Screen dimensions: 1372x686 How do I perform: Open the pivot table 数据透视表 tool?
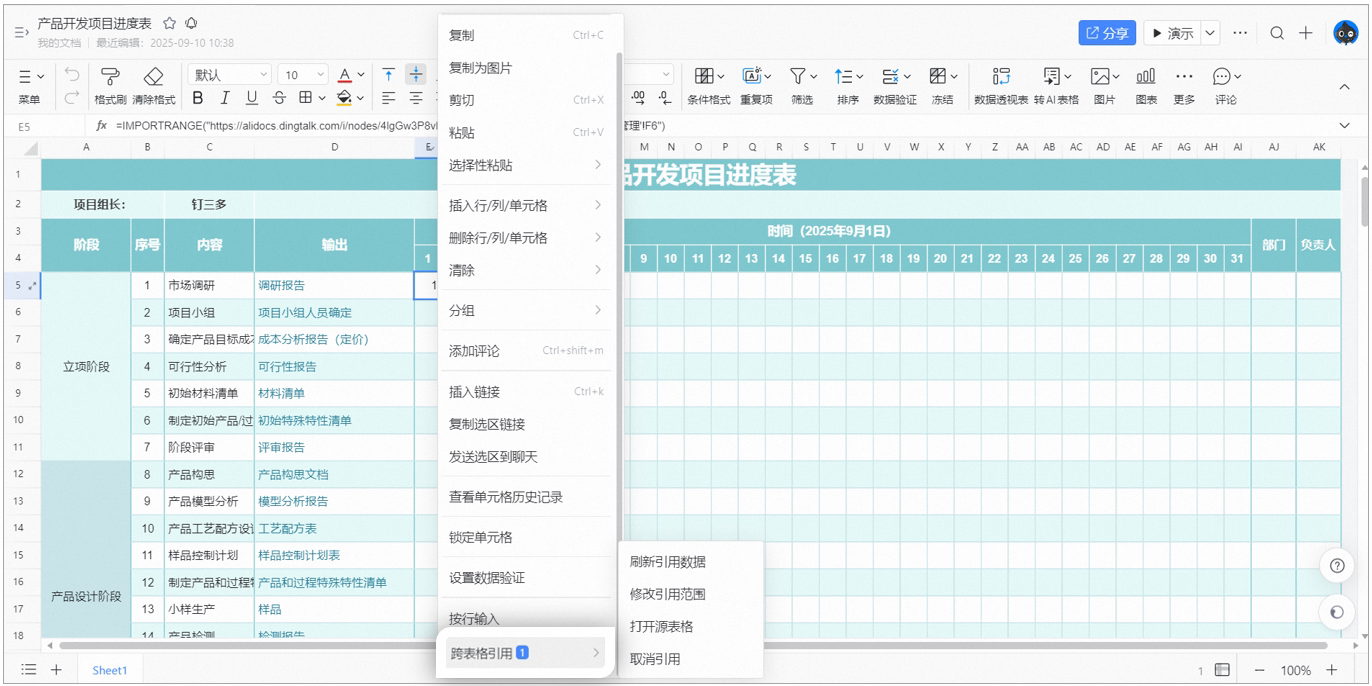pos(1001,76)
